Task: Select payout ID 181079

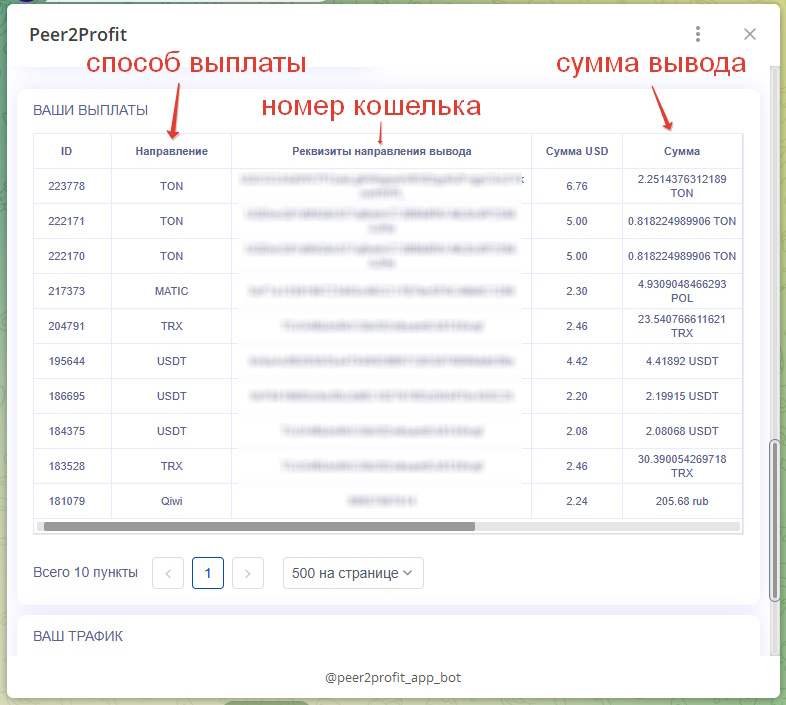Action: pyautogui.click(x=67, y=501)
